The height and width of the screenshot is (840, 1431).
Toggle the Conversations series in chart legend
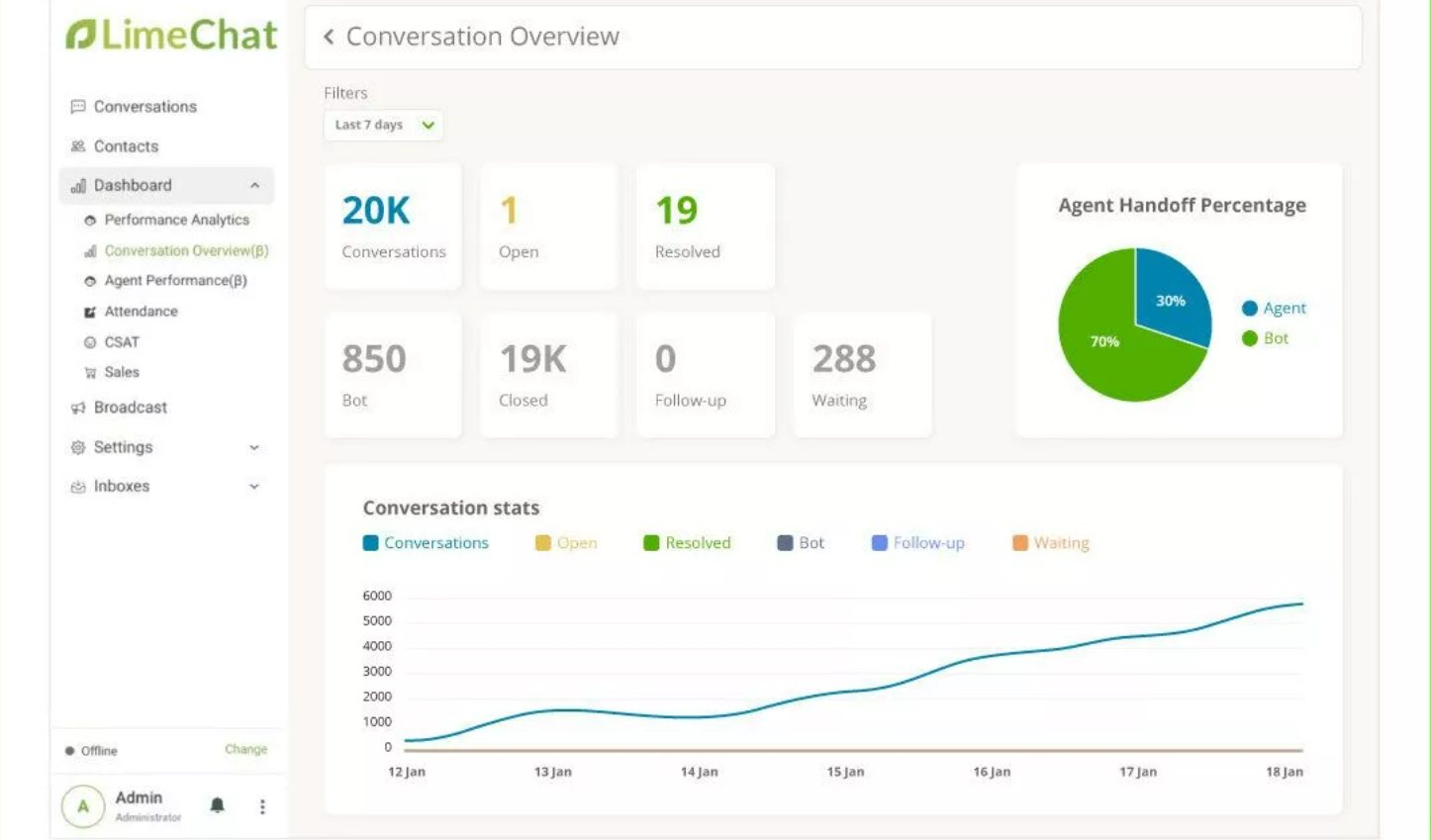(x=426, y=542)
